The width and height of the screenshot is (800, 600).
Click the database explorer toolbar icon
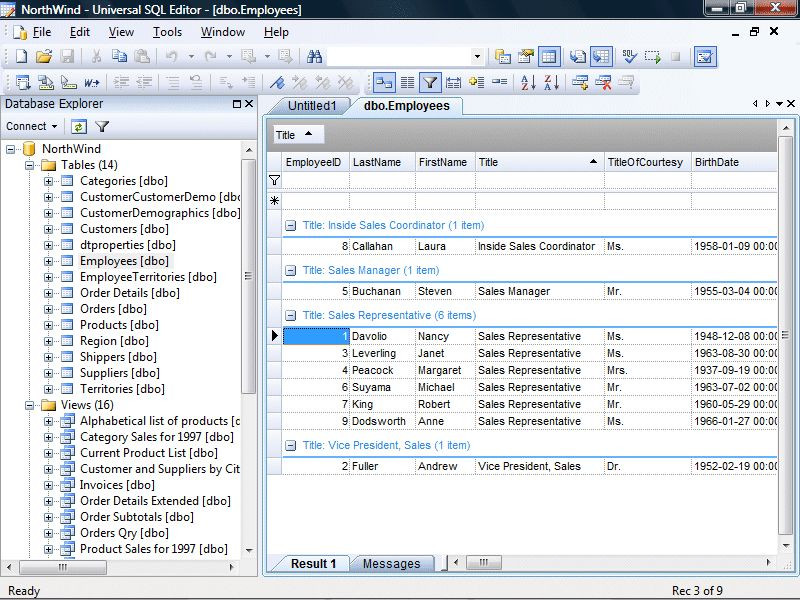(x=503, y=56)
